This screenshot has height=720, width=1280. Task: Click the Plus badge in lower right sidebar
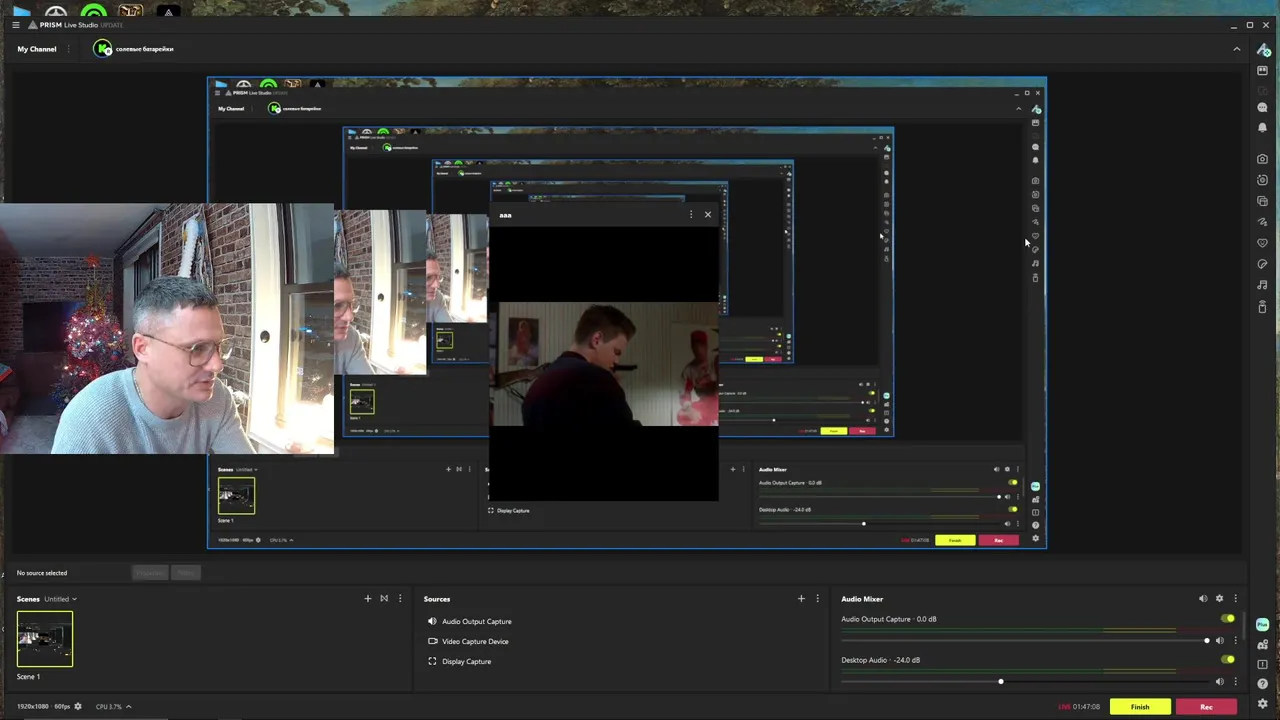pos(1262,625)
